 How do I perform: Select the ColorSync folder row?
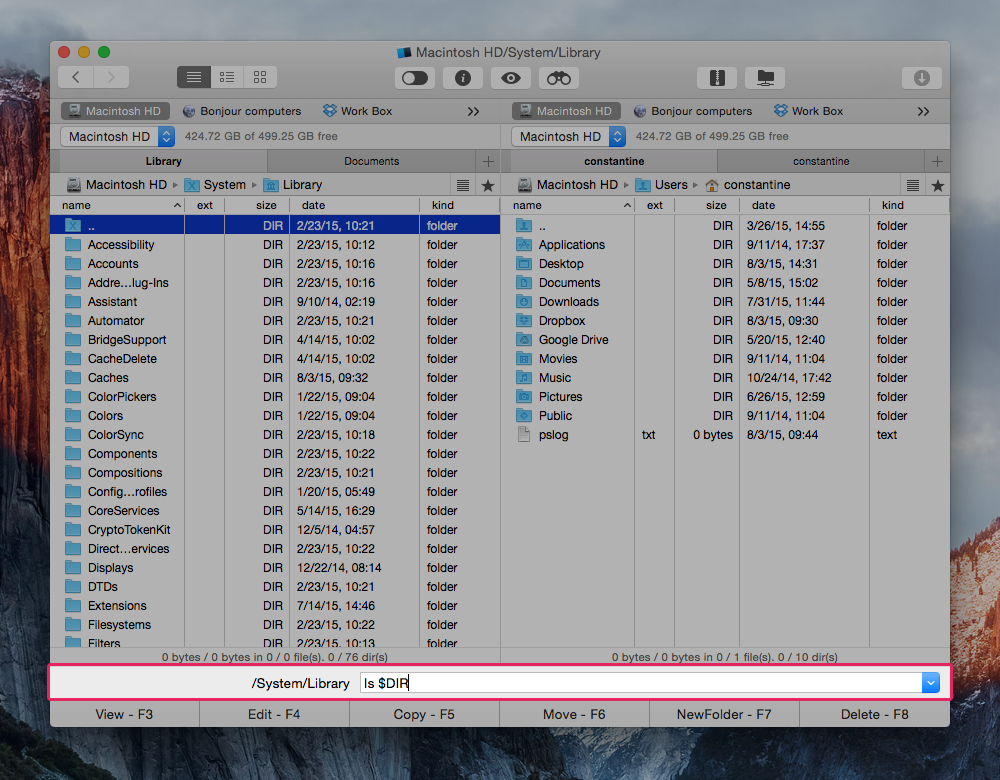tap(276, 435)
